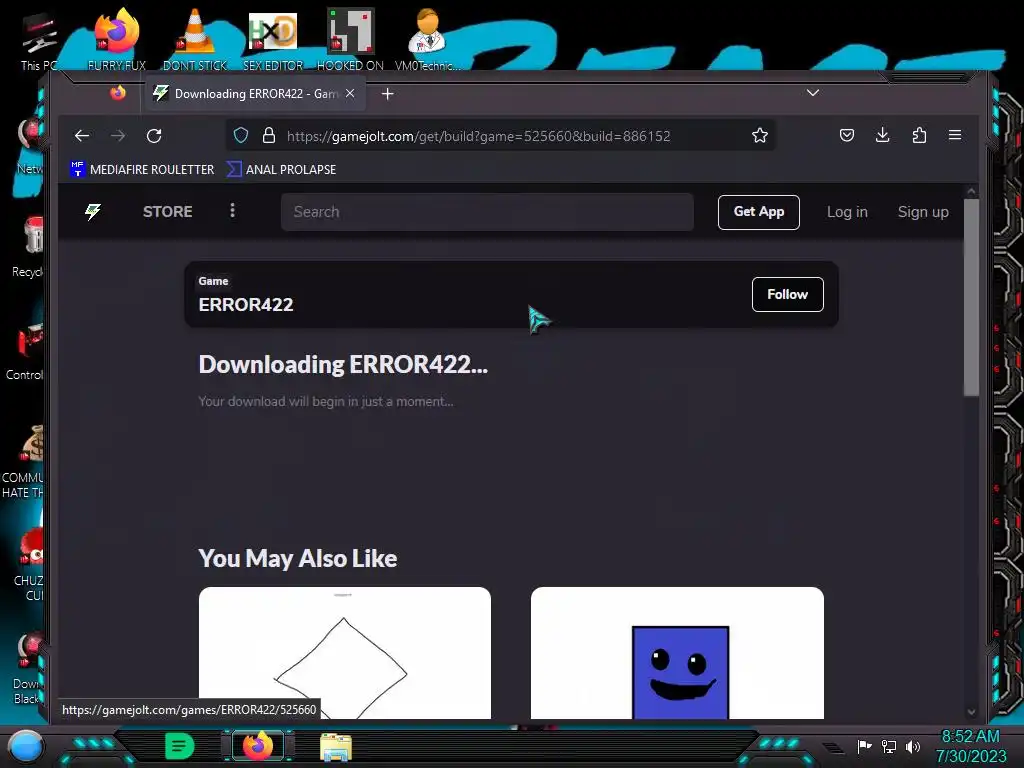Open Action Center flag tray icon
Image resolution: width=1024 pixels, height=768 pixels.
click(x=865, y=746)
